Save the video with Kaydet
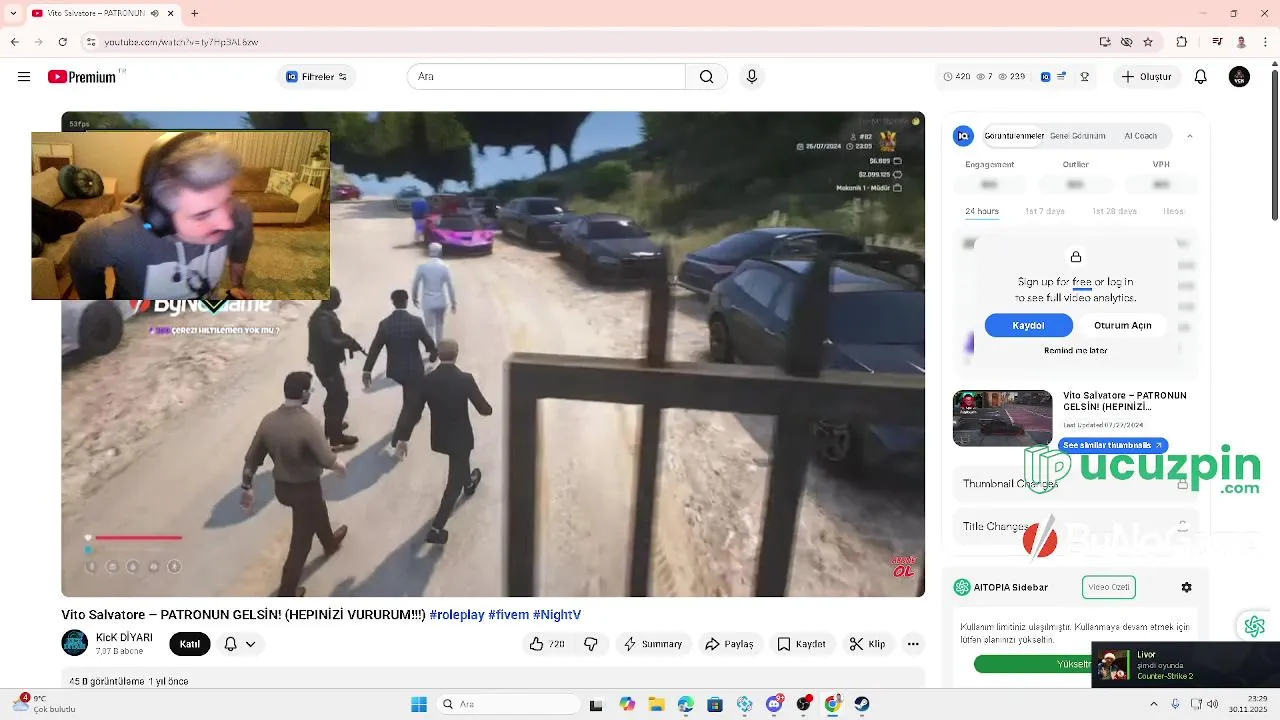Screen dimensions: 1280x720 tap(802, 644)
